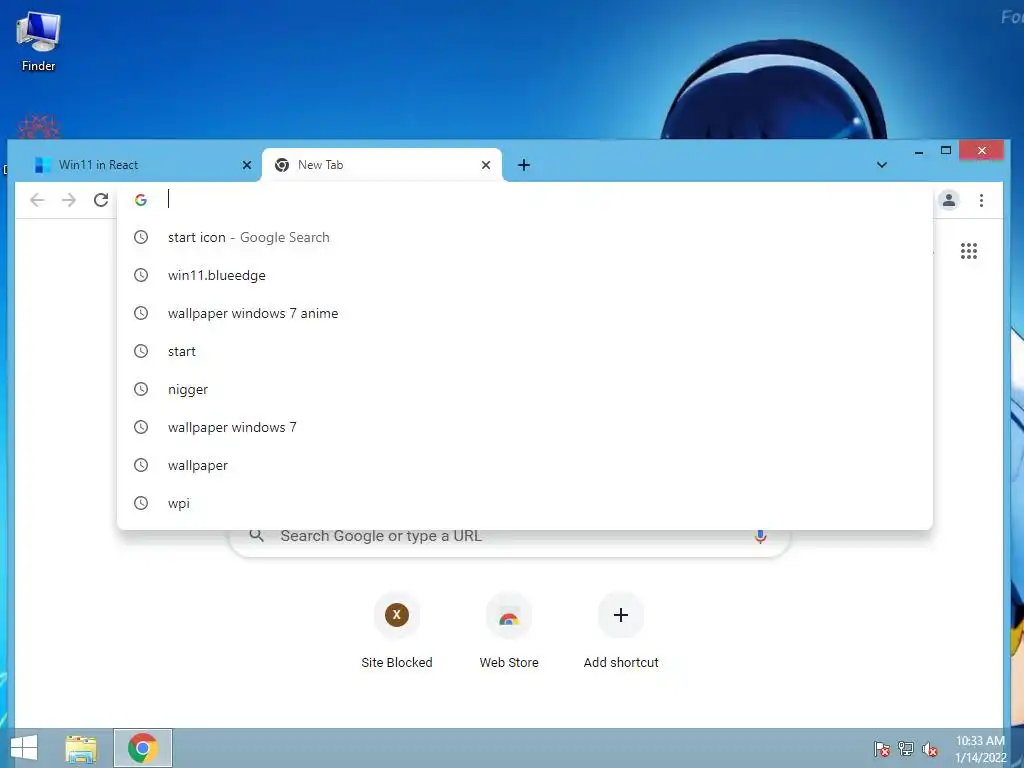1024x768 pixels.
Task: Select the 'wallpaper' history suggestion
Action: (524, 465)
